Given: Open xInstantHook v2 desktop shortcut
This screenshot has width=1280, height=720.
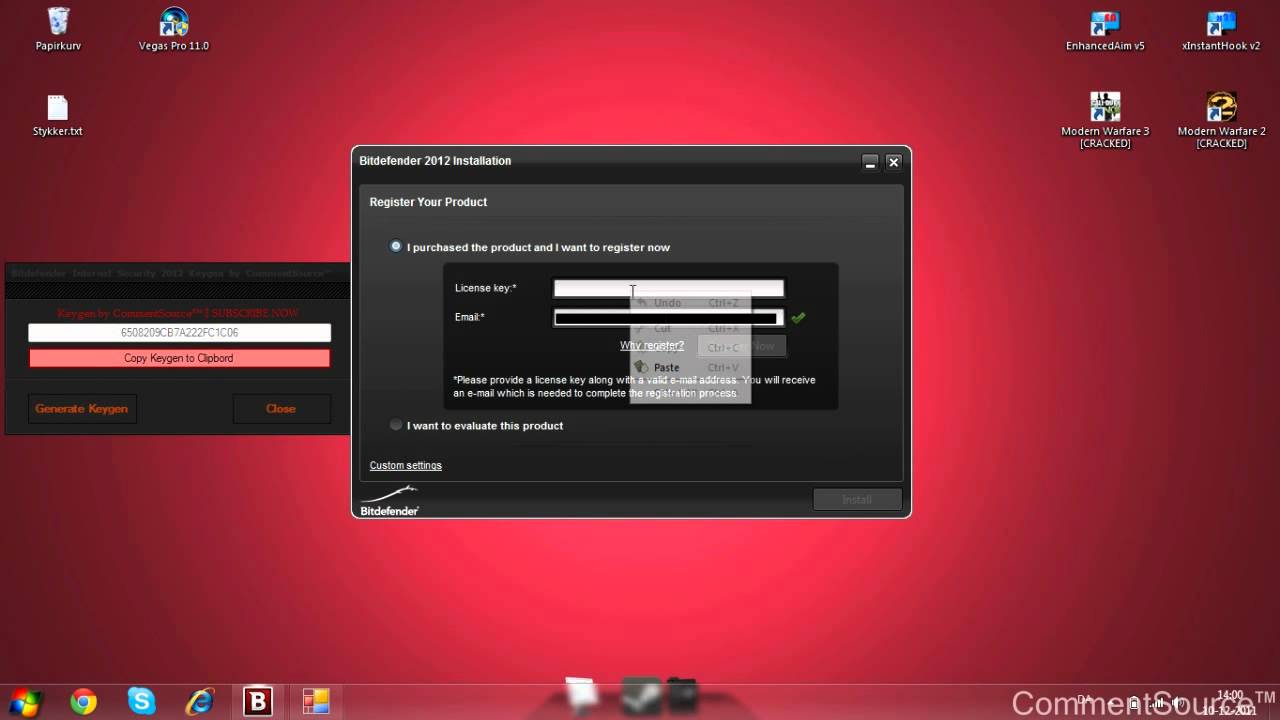Looking at the screenshot, I should (x=1221, y=30).
